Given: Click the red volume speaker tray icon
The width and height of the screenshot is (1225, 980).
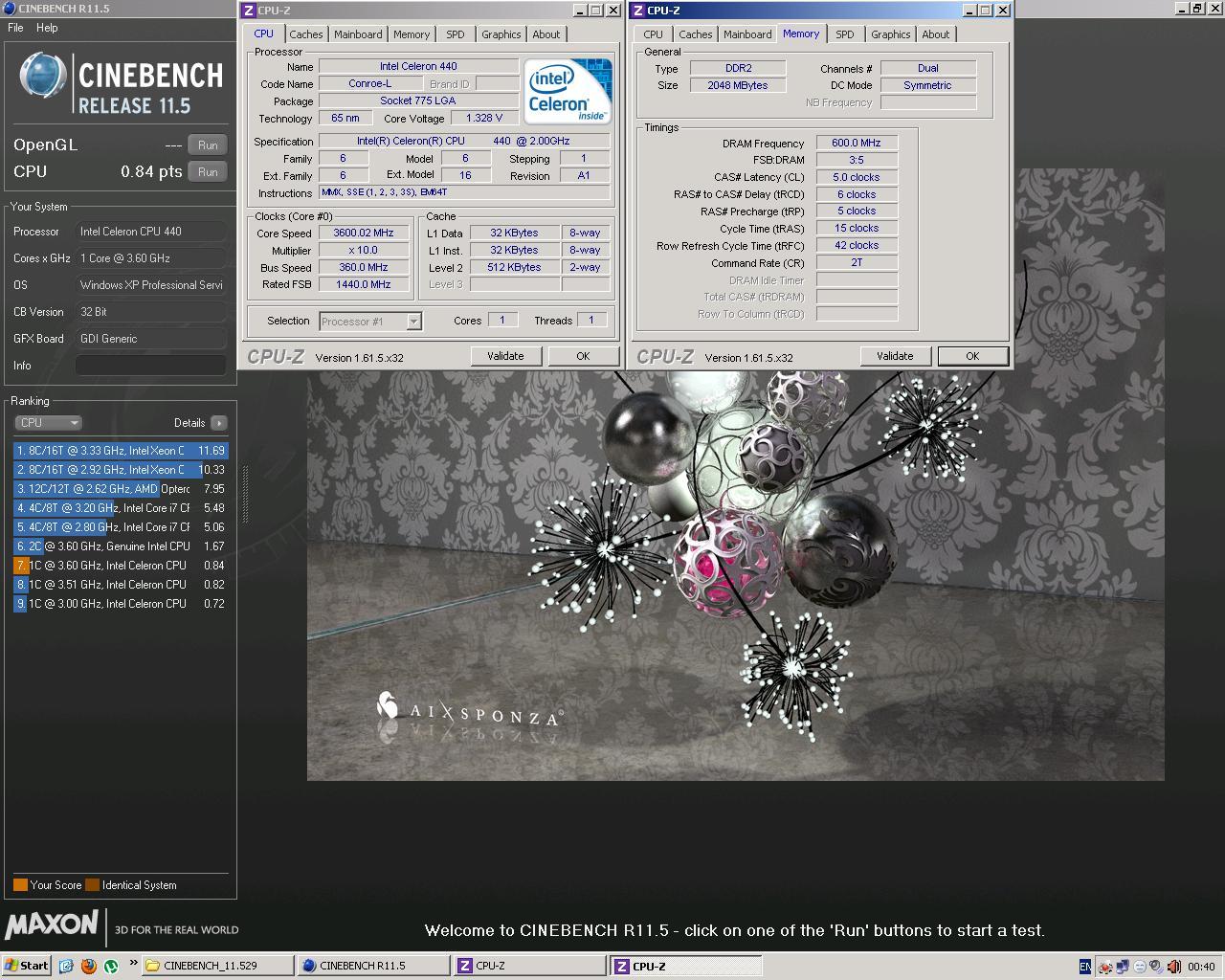Looking at the screenshot, I should click(1174, 967).
